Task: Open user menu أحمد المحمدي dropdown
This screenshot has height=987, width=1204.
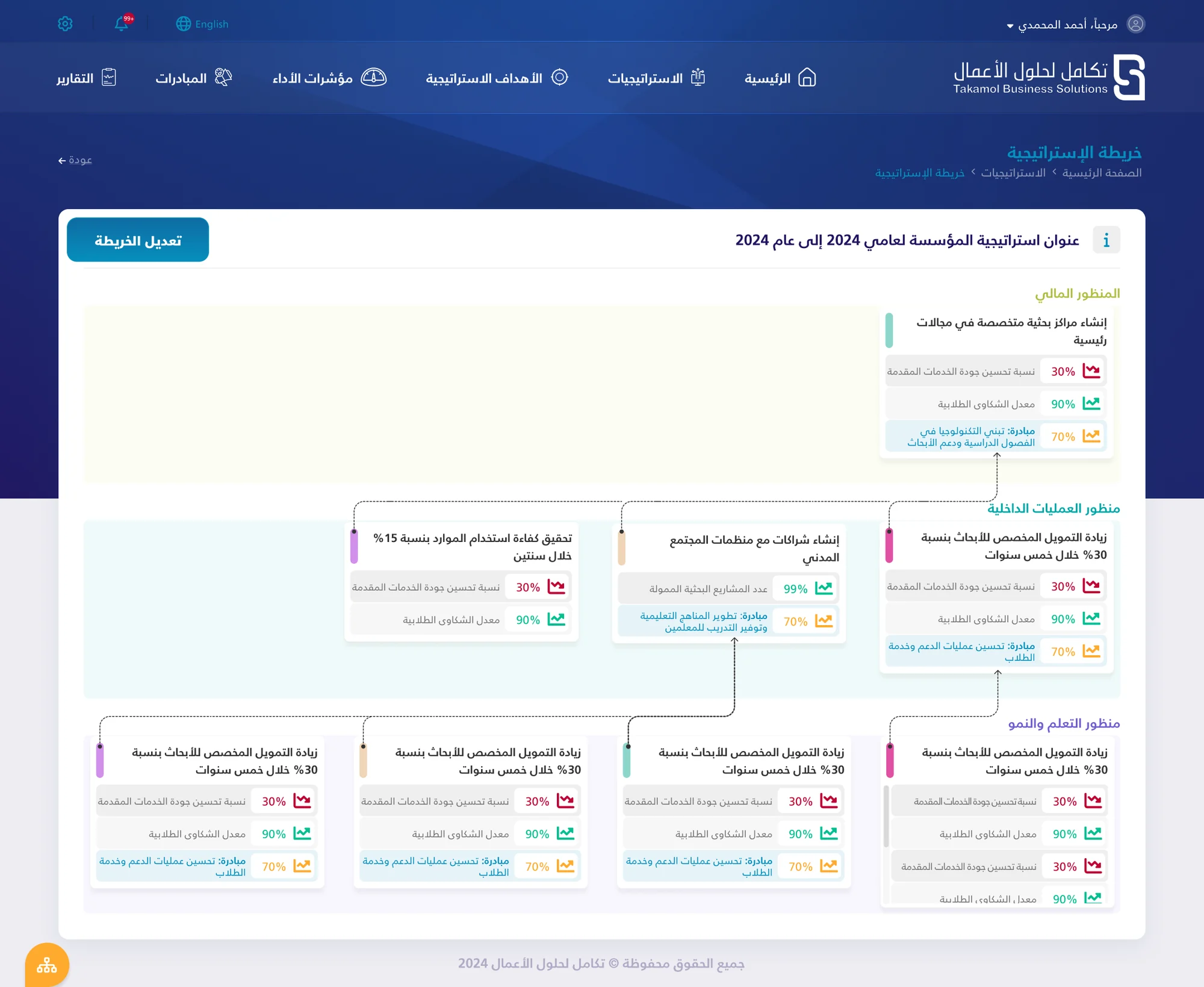Action: [1062, 25]
